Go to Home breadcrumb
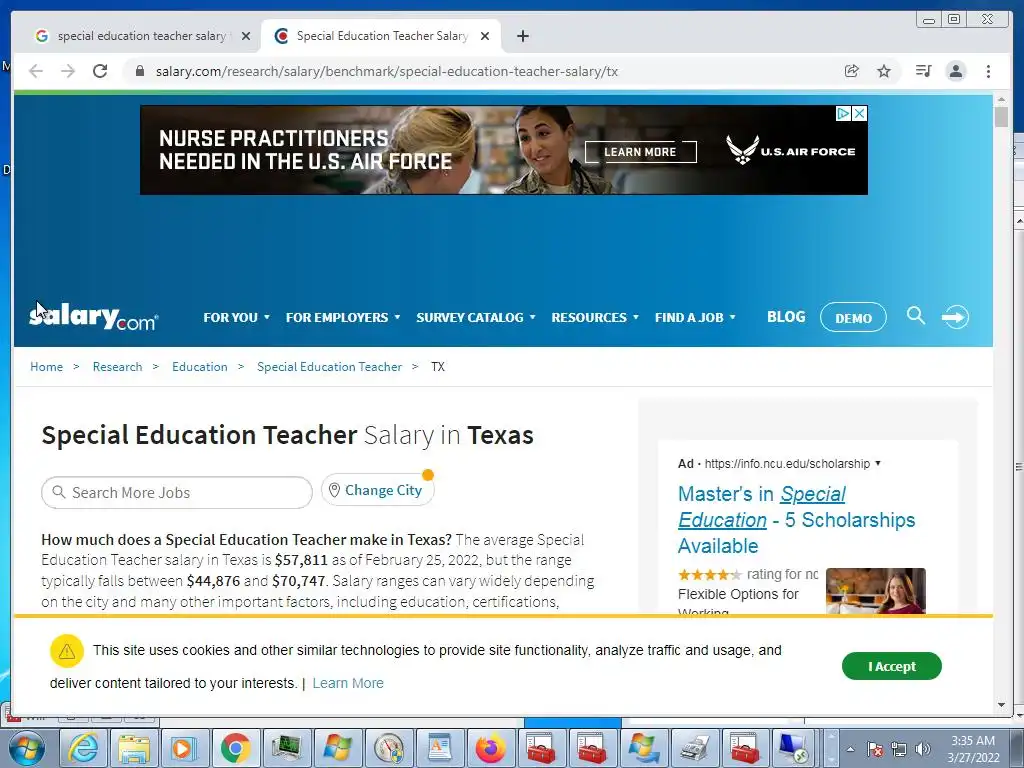The height and width of the screenshot is (768, 1024). [x=46, y=367]
